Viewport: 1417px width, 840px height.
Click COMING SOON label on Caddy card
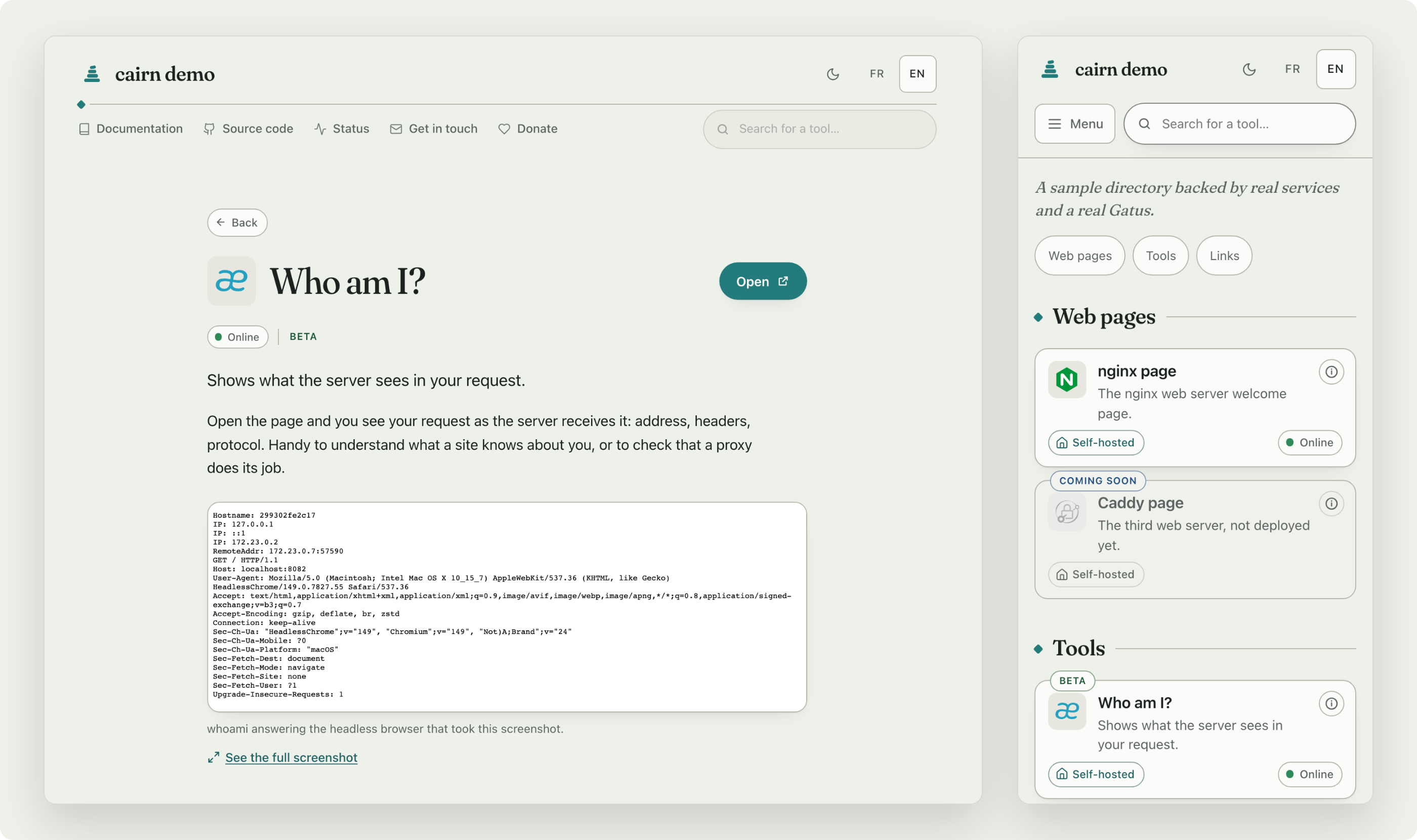(1098, 481)
